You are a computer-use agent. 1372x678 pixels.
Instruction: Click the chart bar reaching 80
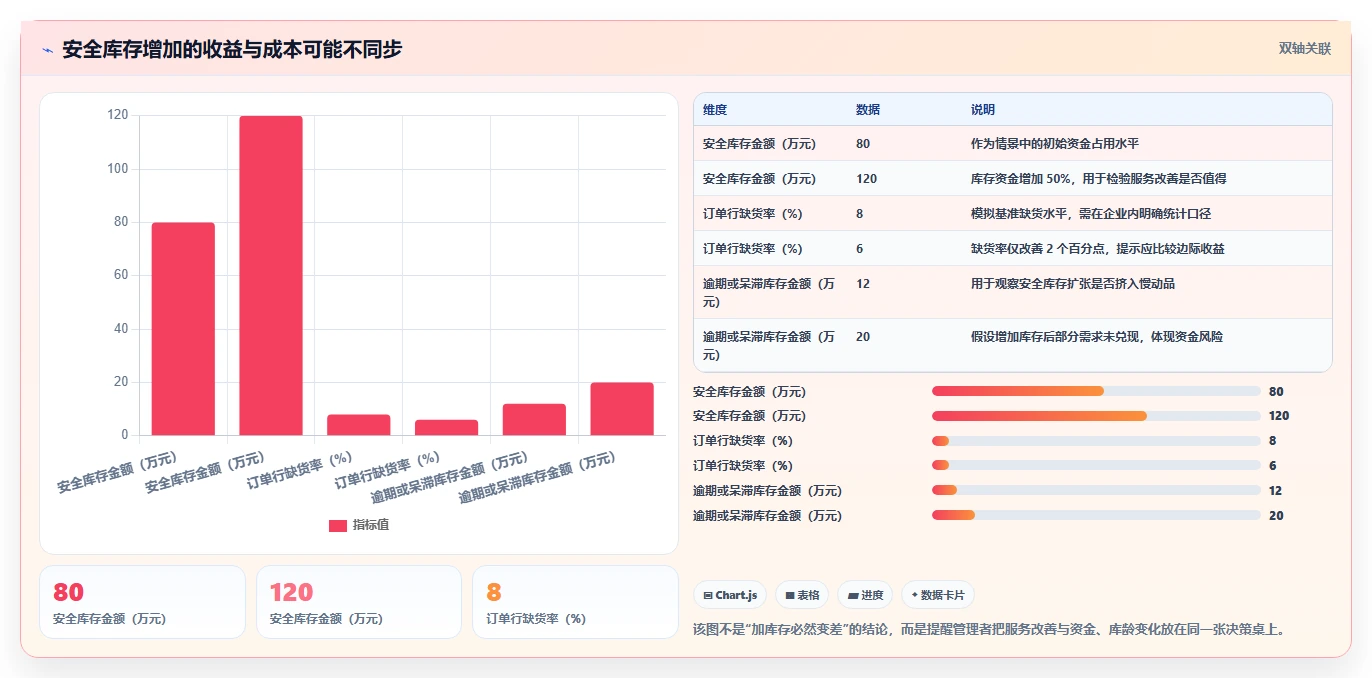pyautogui.click(x=183, y=328)
